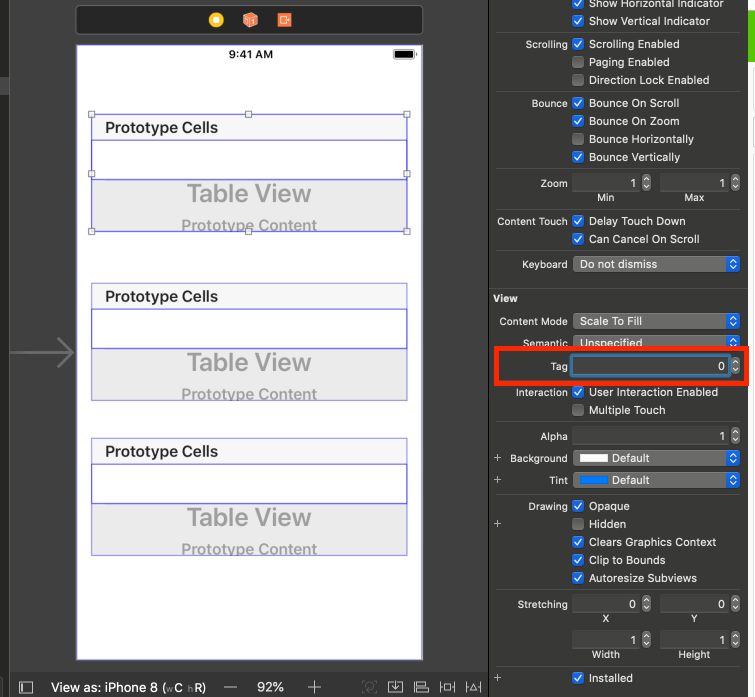Click the Stretching Y stepper
755x697 pixels.
[x=735, y=604]
